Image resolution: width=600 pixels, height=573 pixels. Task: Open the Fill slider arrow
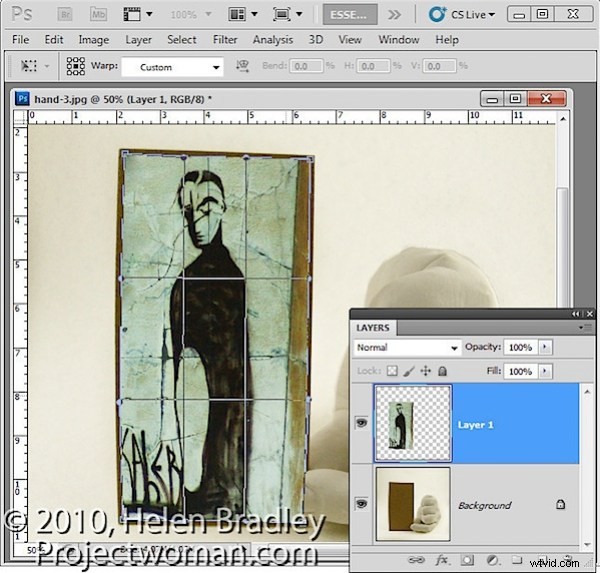[545, 371]
